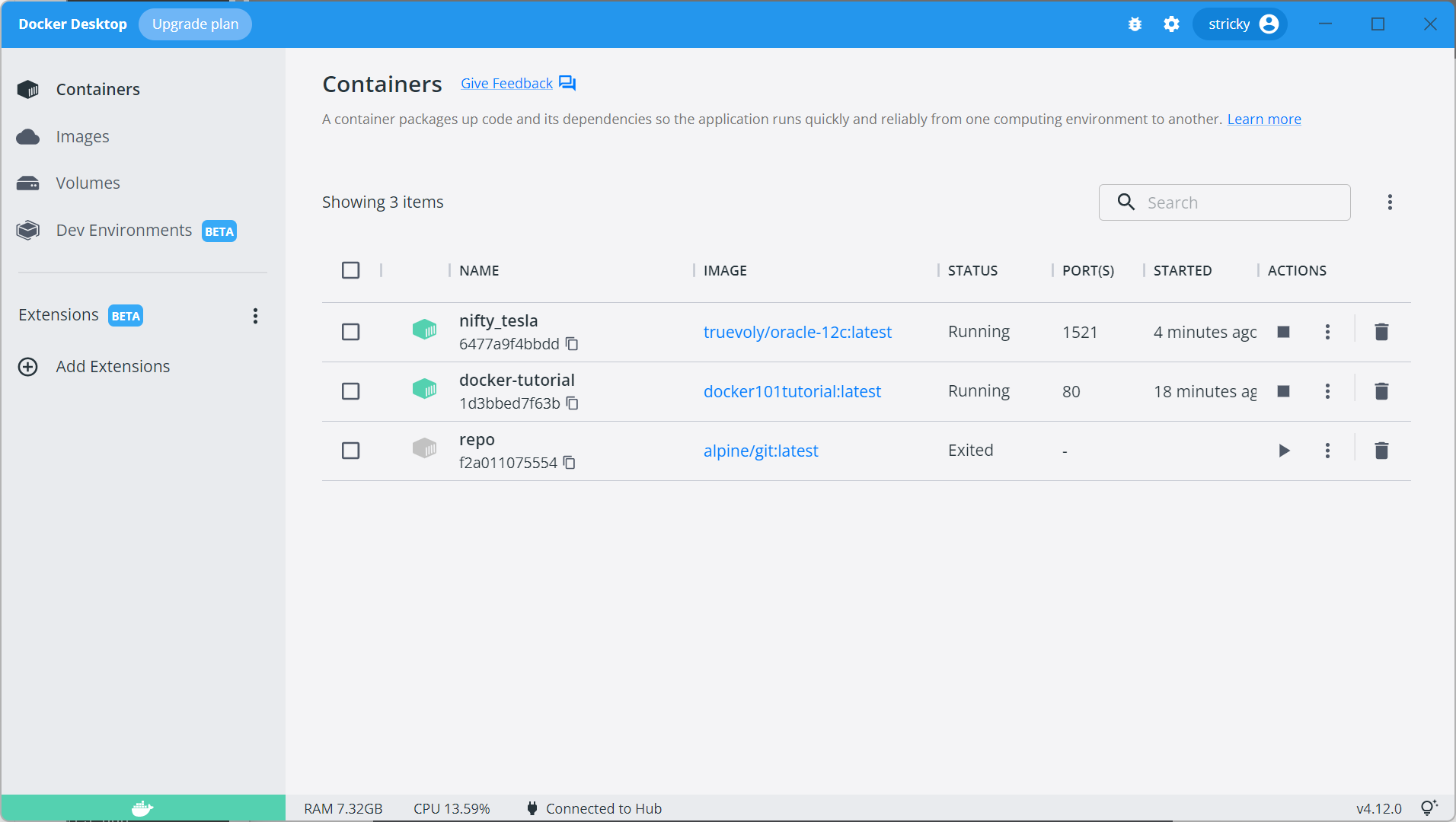This screenshot has height=822, width=1456.
Task: Toggle the select-all containers checkbox
Action: point(350,270)
